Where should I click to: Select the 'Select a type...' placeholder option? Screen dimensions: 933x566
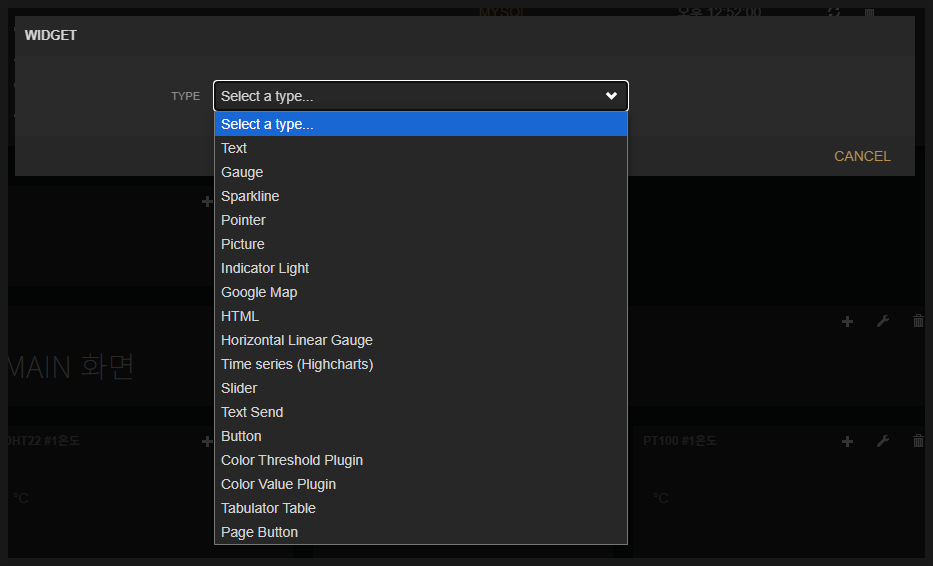(x=421, y=124)
